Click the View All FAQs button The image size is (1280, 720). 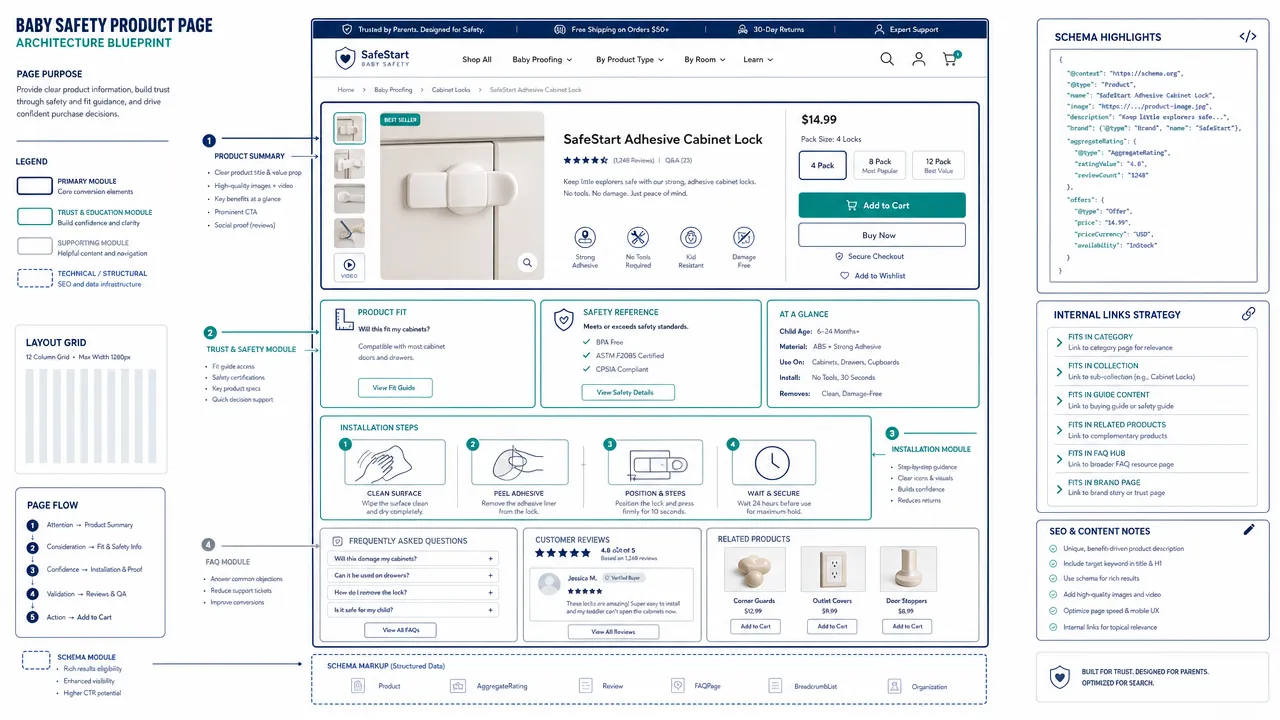coord(399,630)
